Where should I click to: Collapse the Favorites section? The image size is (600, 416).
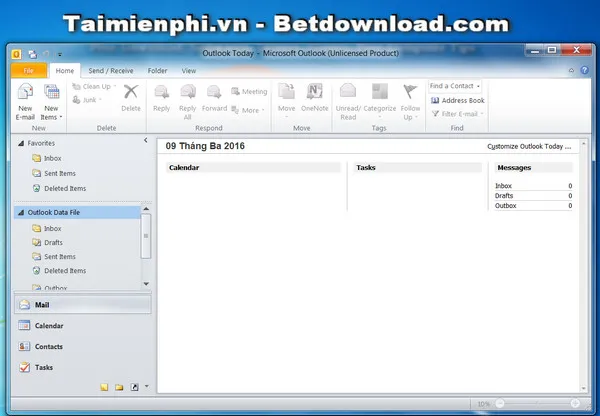tap(22, 143)
